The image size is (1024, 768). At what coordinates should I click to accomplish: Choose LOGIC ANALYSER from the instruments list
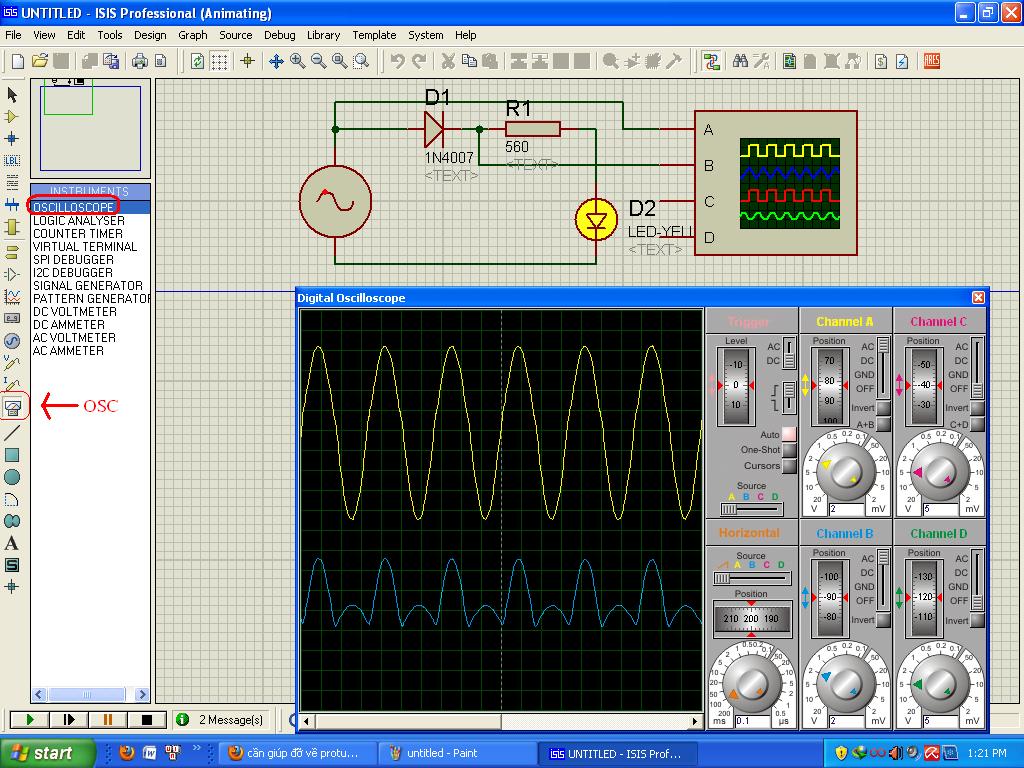79,221
